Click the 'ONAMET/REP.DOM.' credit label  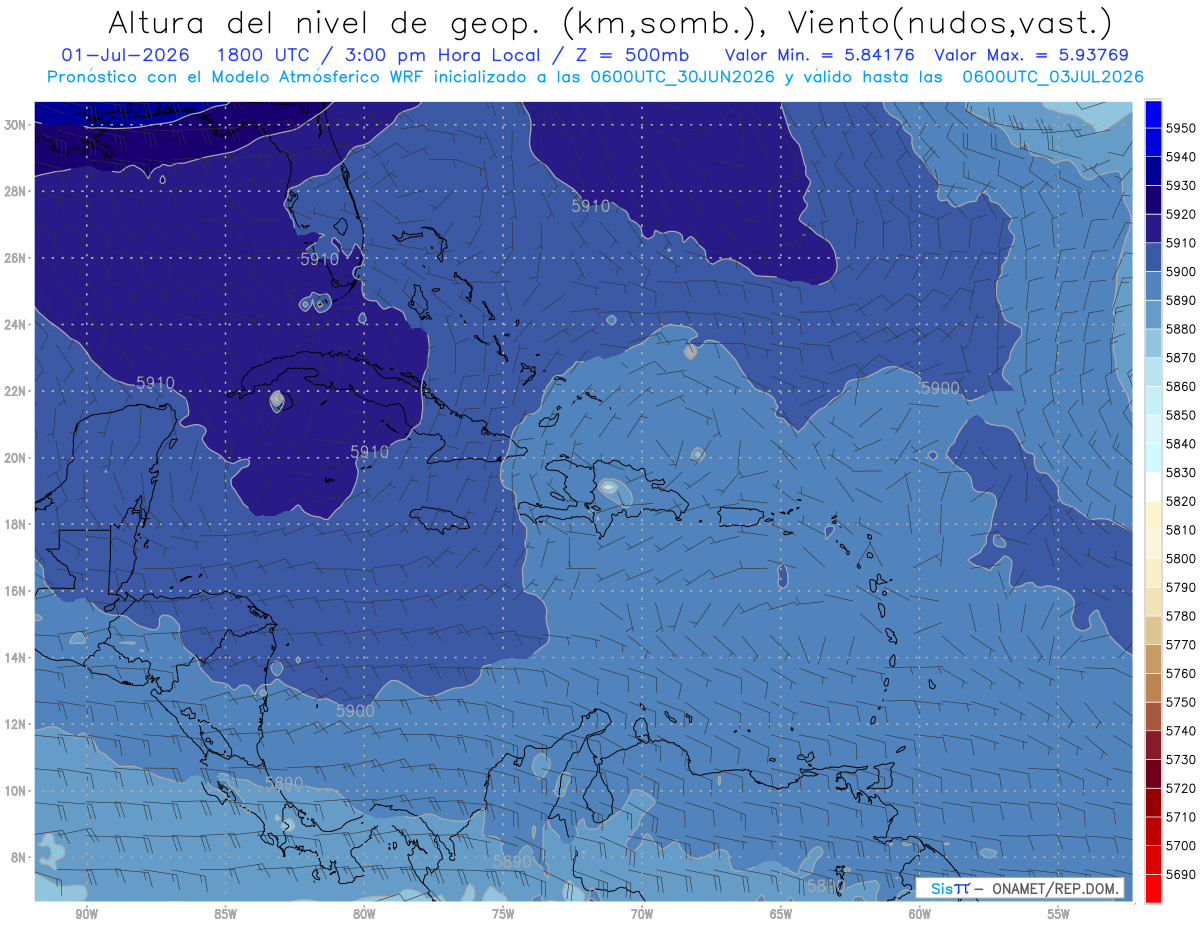(x=1056, y=888)
